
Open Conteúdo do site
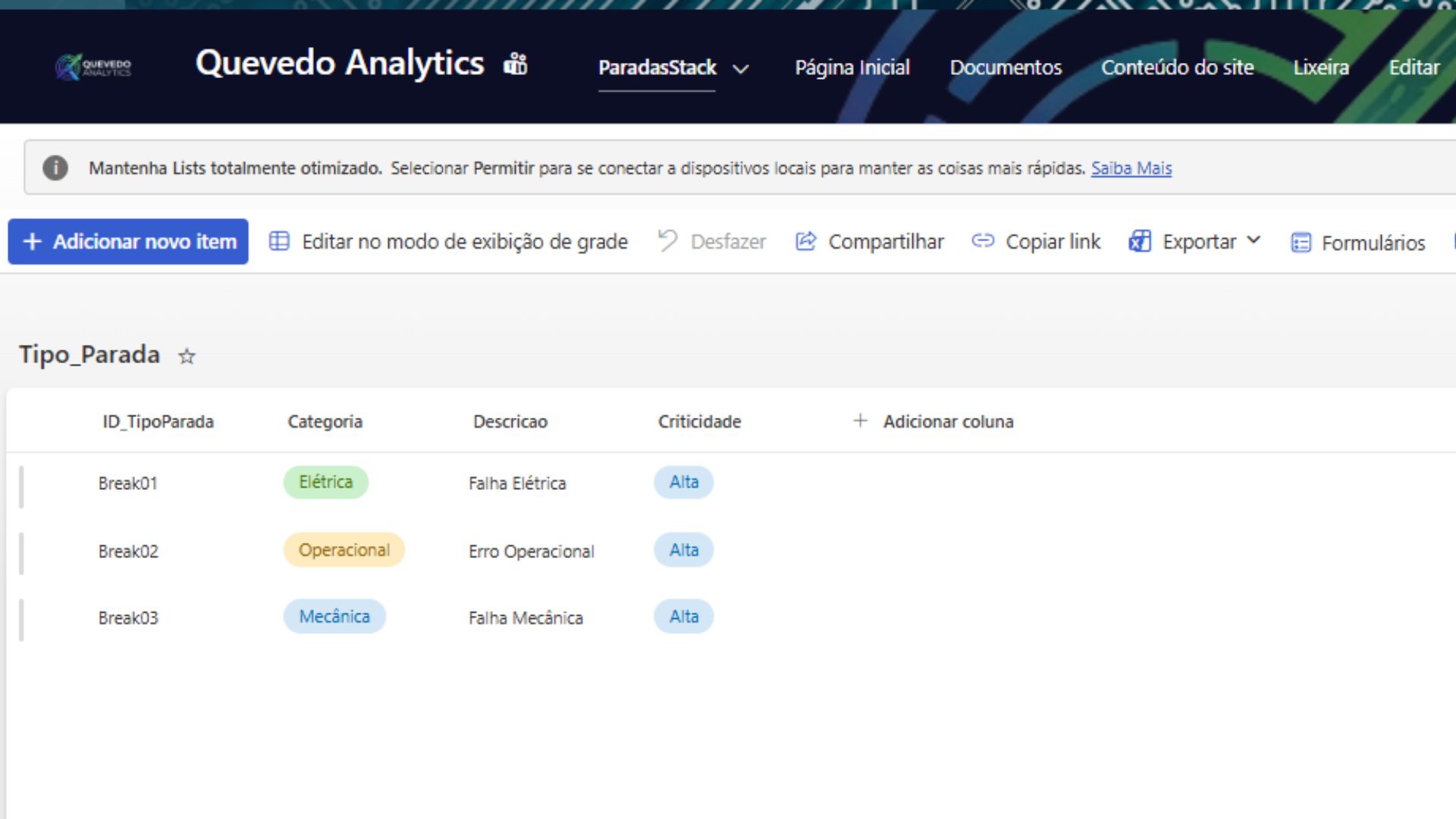point(1178,67)
